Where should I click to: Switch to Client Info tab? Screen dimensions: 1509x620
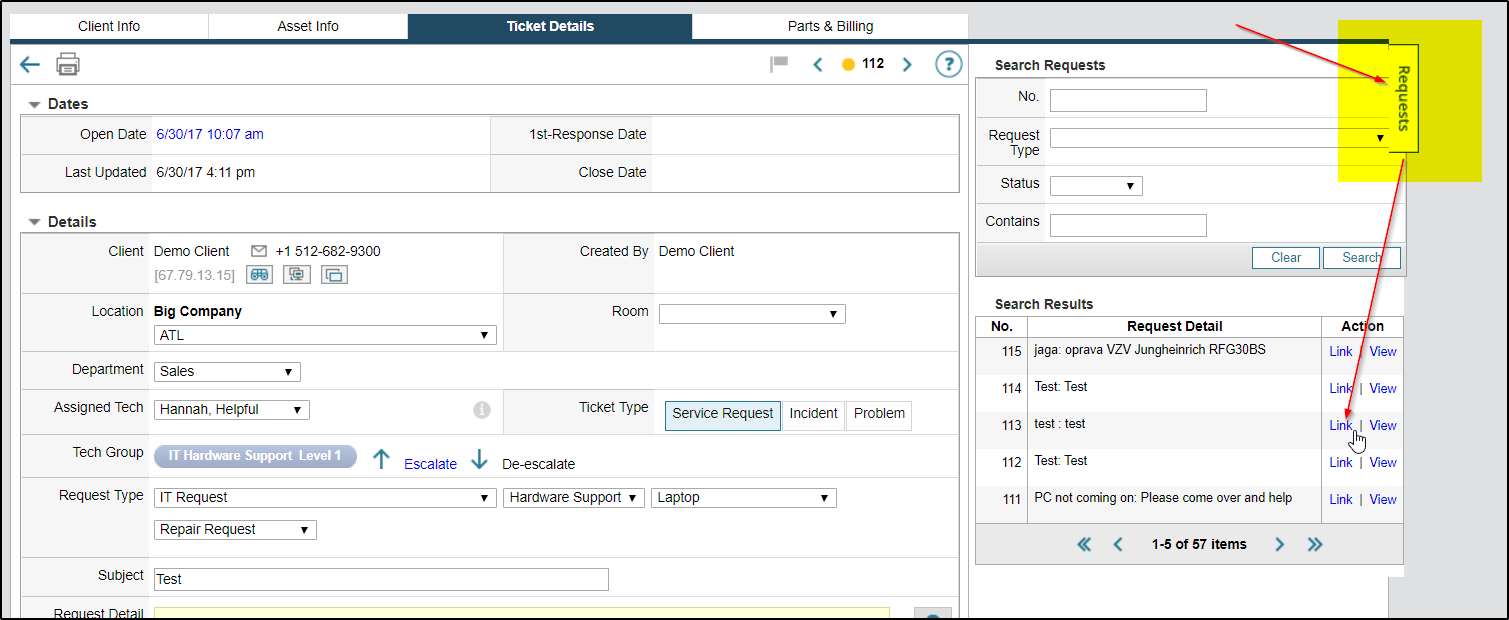109,26
